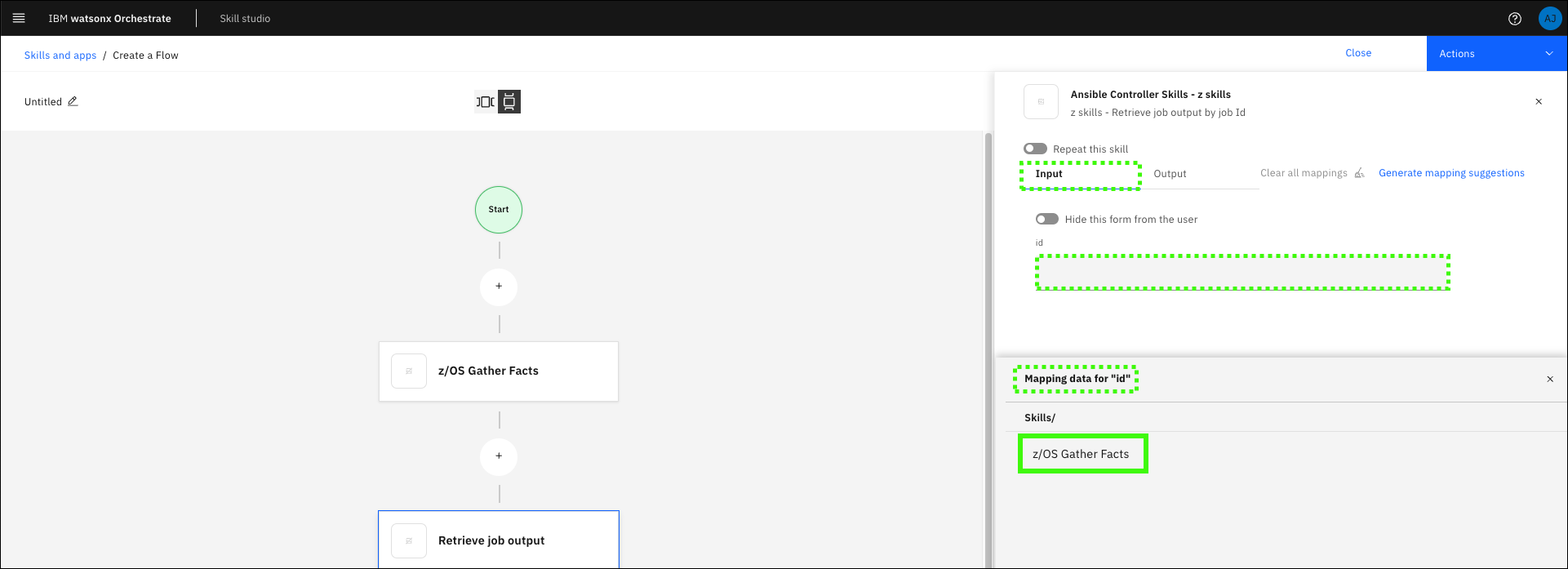
Task: Click plus button below z/OS Gather Facts node
Action: pos(499,456)
